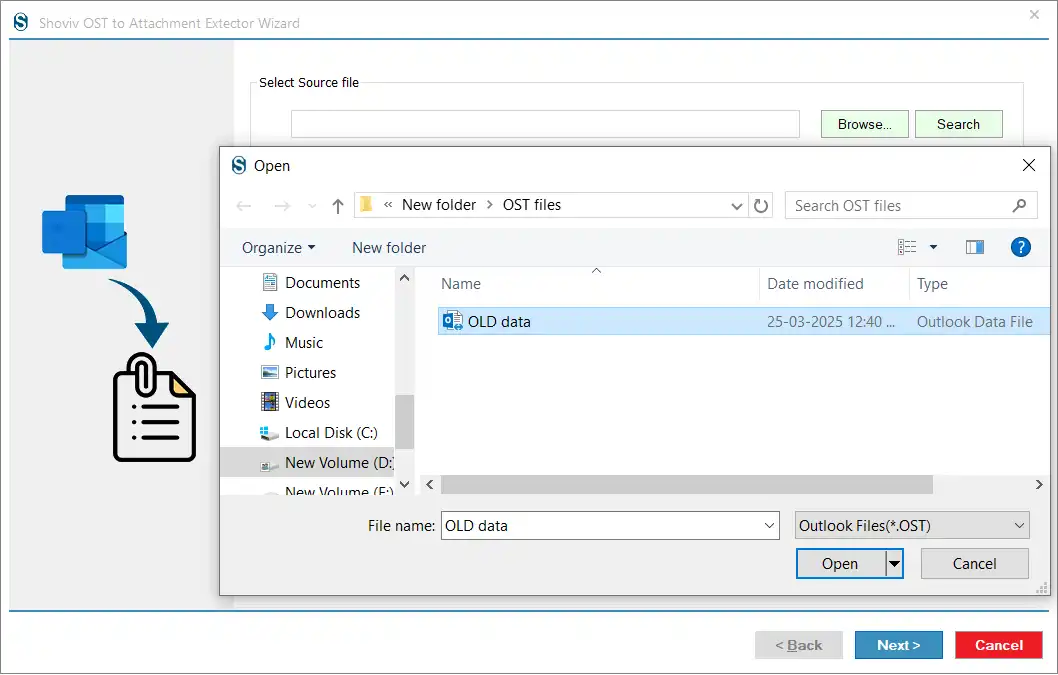The image size is (1058, 675).
Task: Click the horizontal scrollbar right arrow
Action: (1038, 484)
